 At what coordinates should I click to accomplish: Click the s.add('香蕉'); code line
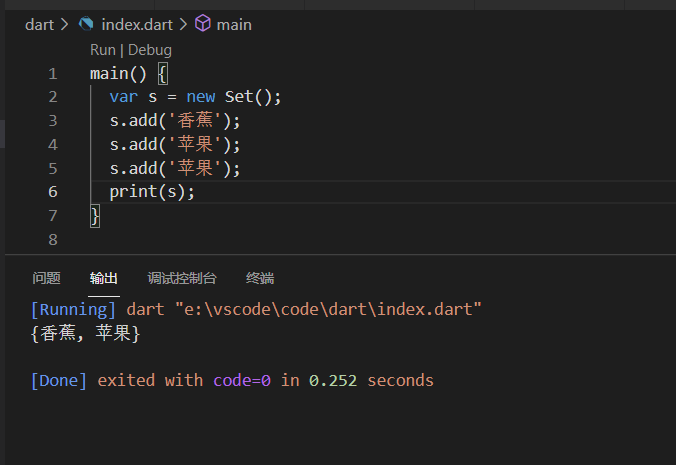[x=175, y=121]
